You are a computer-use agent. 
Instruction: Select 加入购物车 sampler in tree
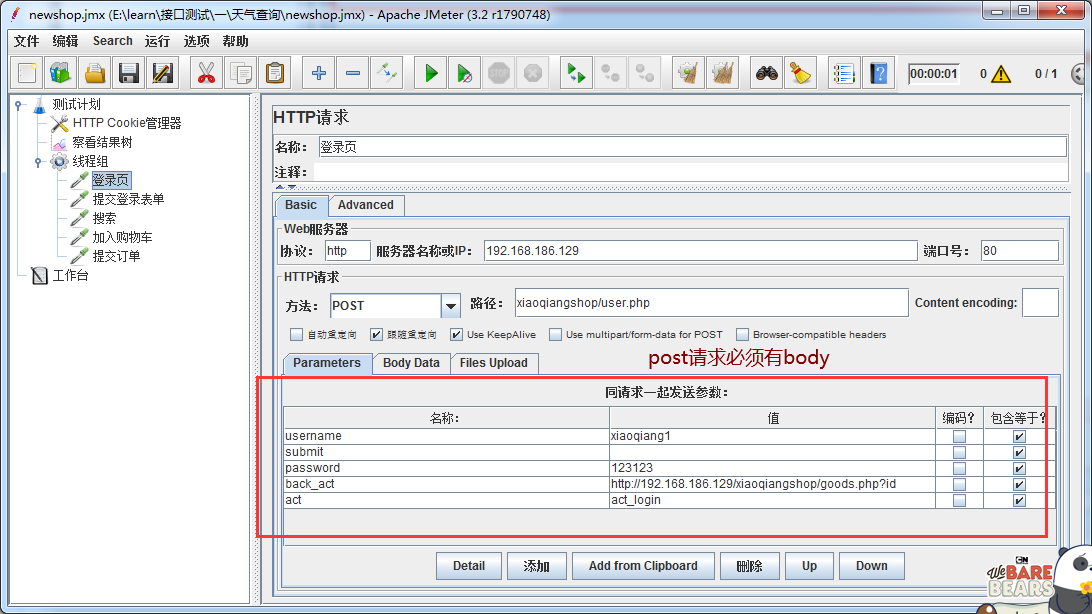(122, 237)
